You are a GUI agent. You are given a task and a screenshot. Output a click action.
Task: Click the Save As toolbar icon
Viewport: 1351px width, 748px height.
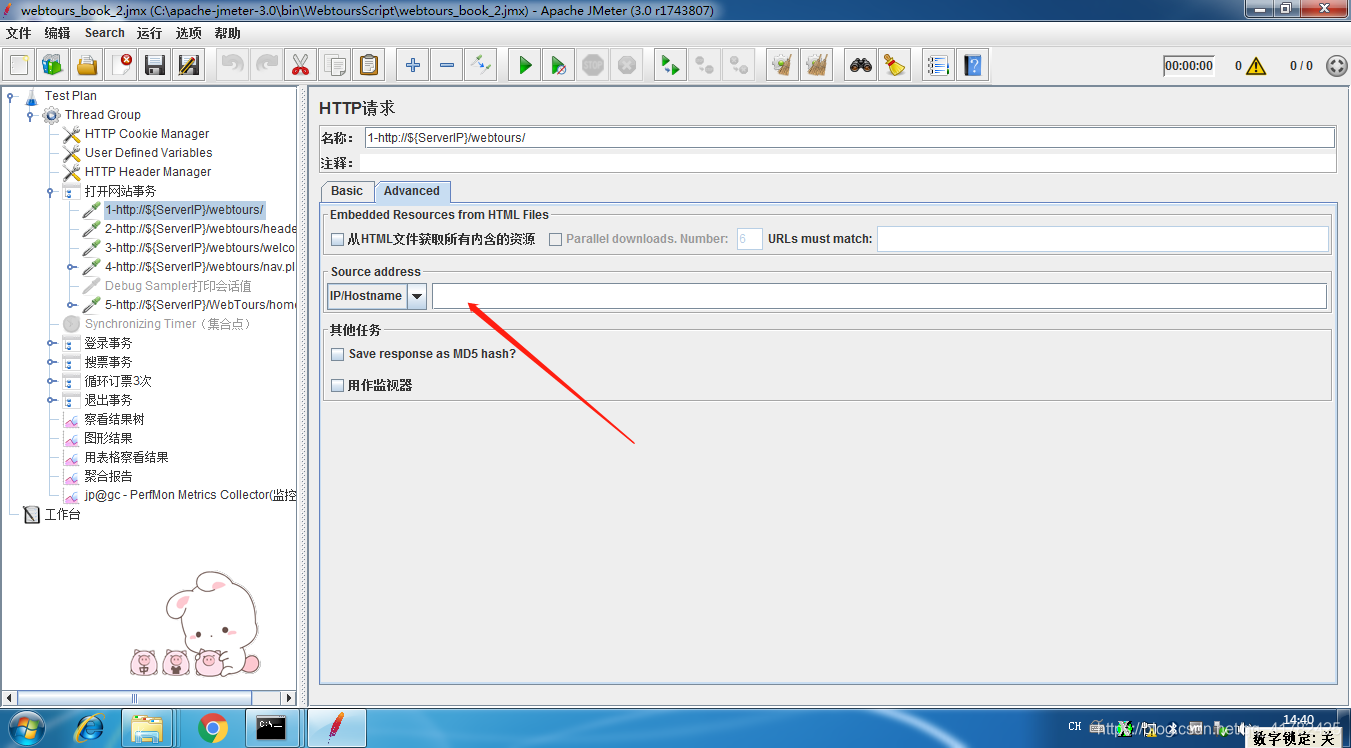189,66
